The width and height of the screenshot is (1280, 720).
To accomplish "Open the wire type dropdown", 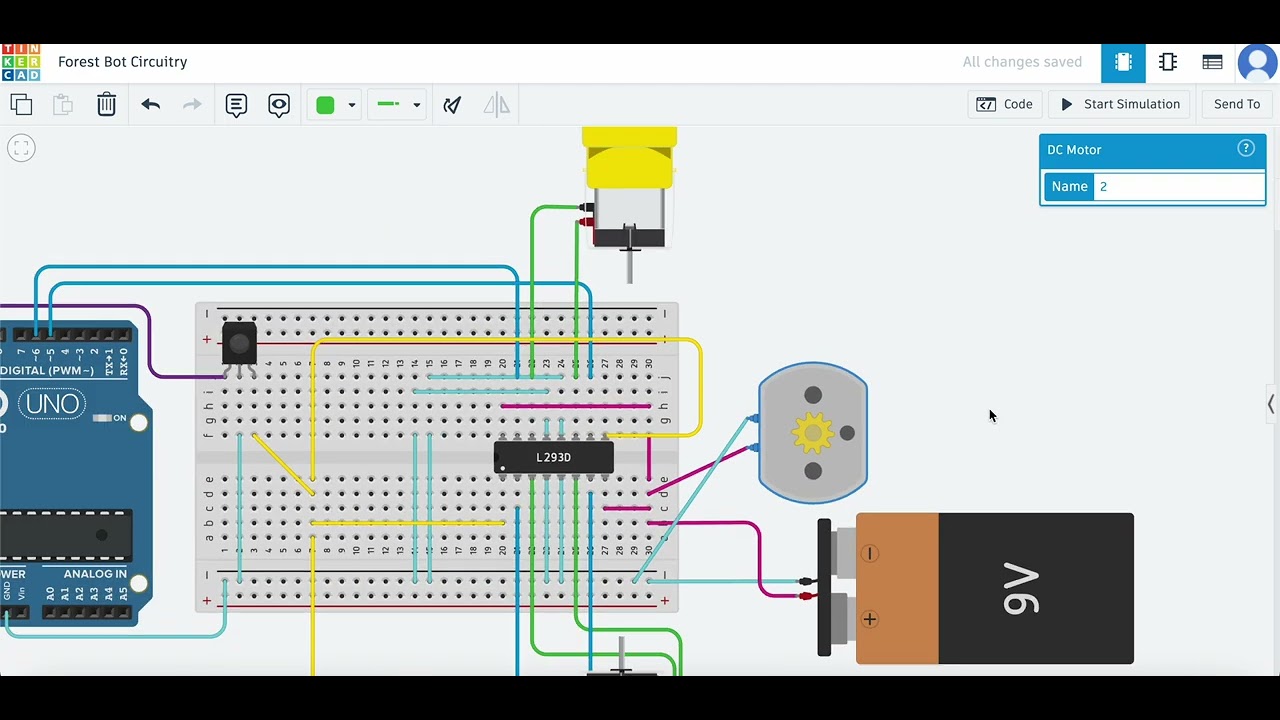I will coord(398,104).
